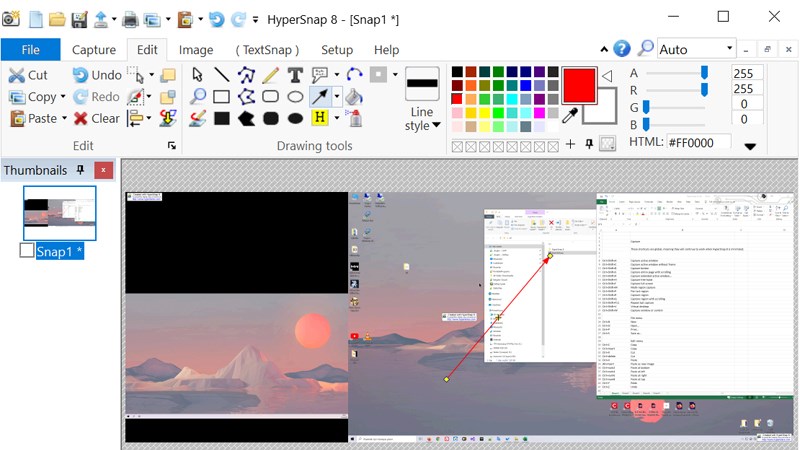This screenshot has height=450, width=800.
Task: Select the straight line drawing tool
Action: pyautogui.click(x=221, y=75)
